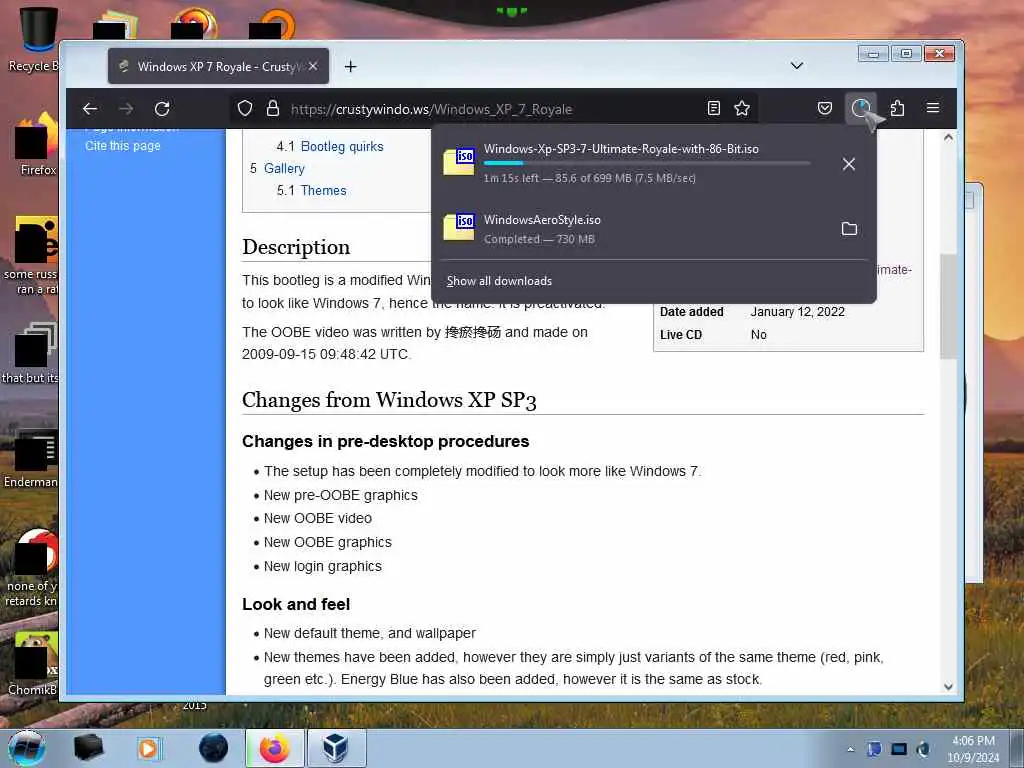Go back with the browser back arrow
Screen dimensions: 1024x768
pyautogui.click(x=90, y=108)
